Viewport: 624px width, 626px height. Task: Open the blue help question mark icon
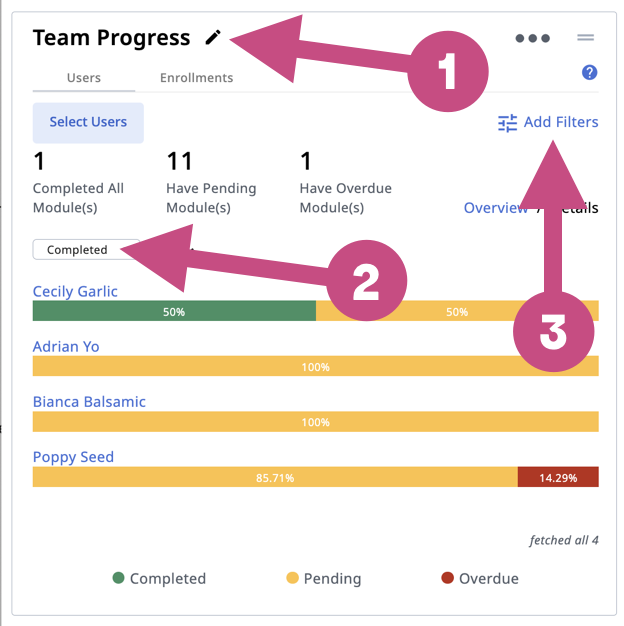click(589, 72)
